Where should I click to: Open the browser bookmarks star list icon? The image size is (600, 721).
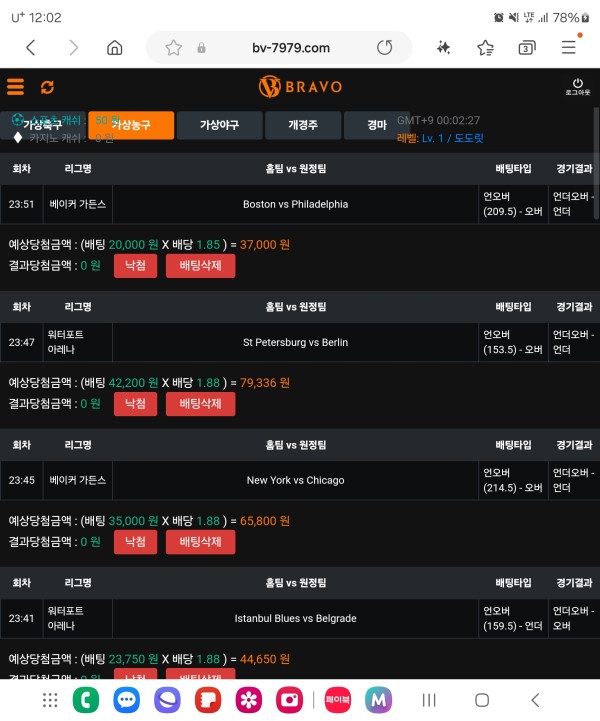pyautogui.click(x=485, y=48)
